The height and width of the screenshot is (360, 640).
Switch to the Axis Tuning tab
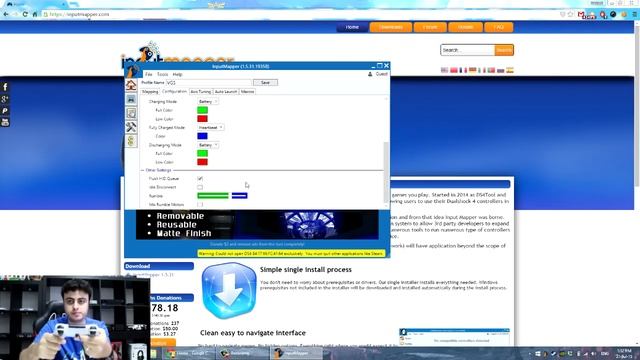[x=200, y=92]
